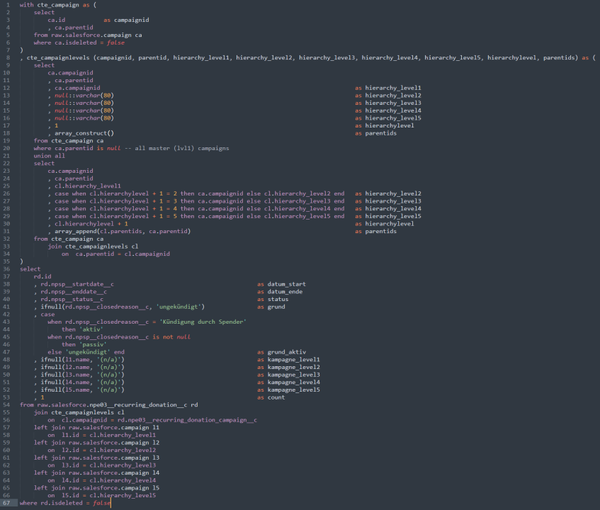Click the rd.id column on line 37
The height and width of the screenshot is (510, 600).
[x=42, y=276]
